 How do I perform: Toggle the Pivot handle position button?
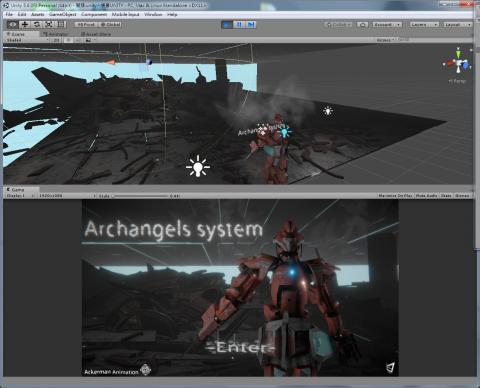(86, 24)
